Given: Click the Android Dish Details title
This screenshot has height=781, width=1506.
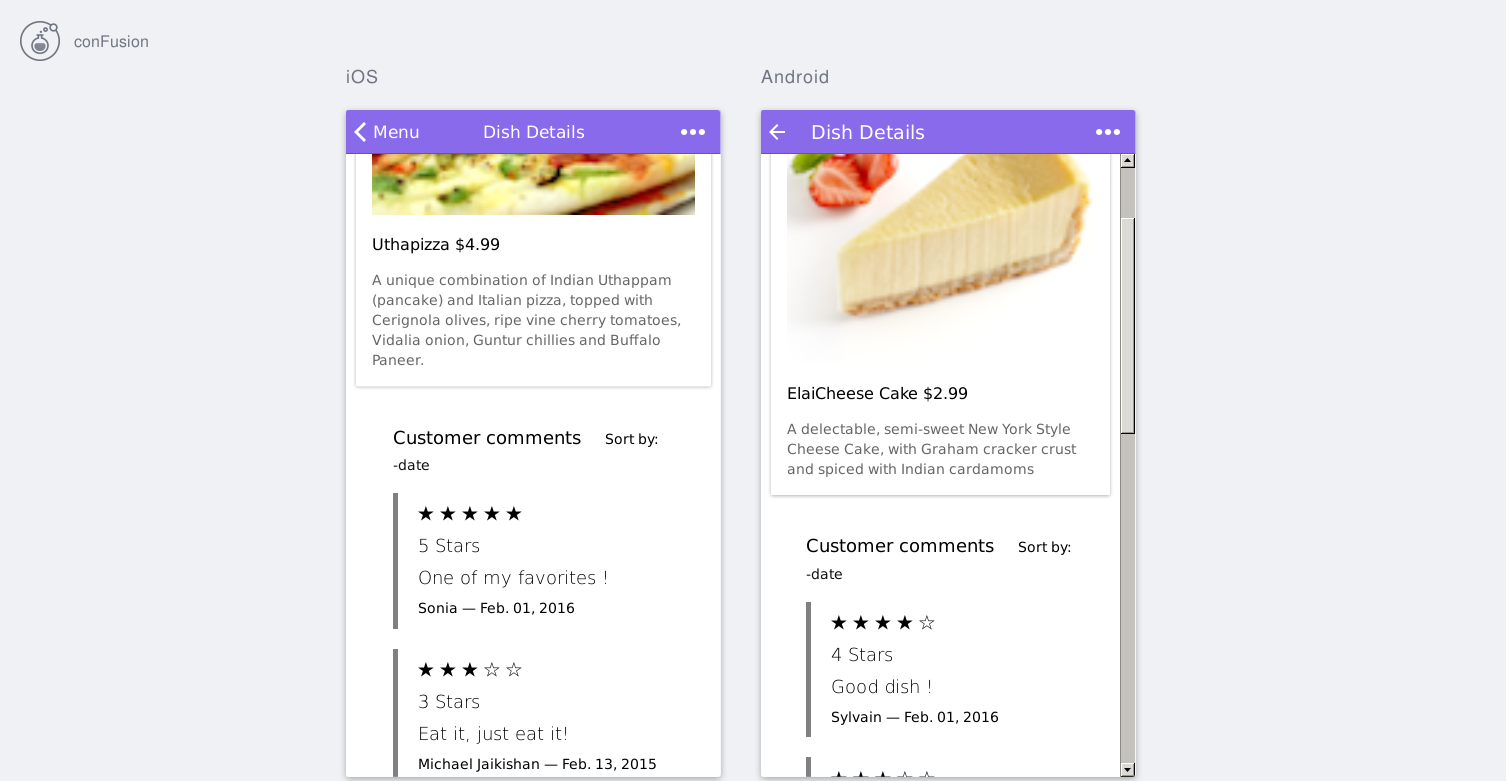Looking at the screenshot, I should [x=868, y=132].
